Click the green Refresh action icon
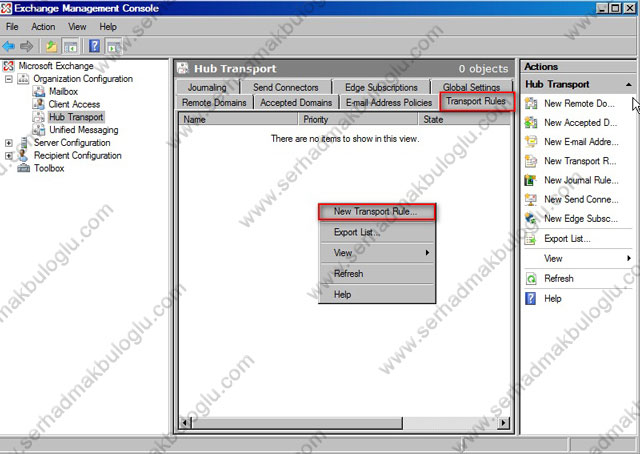The image size is (640, 454). (531, 278)
